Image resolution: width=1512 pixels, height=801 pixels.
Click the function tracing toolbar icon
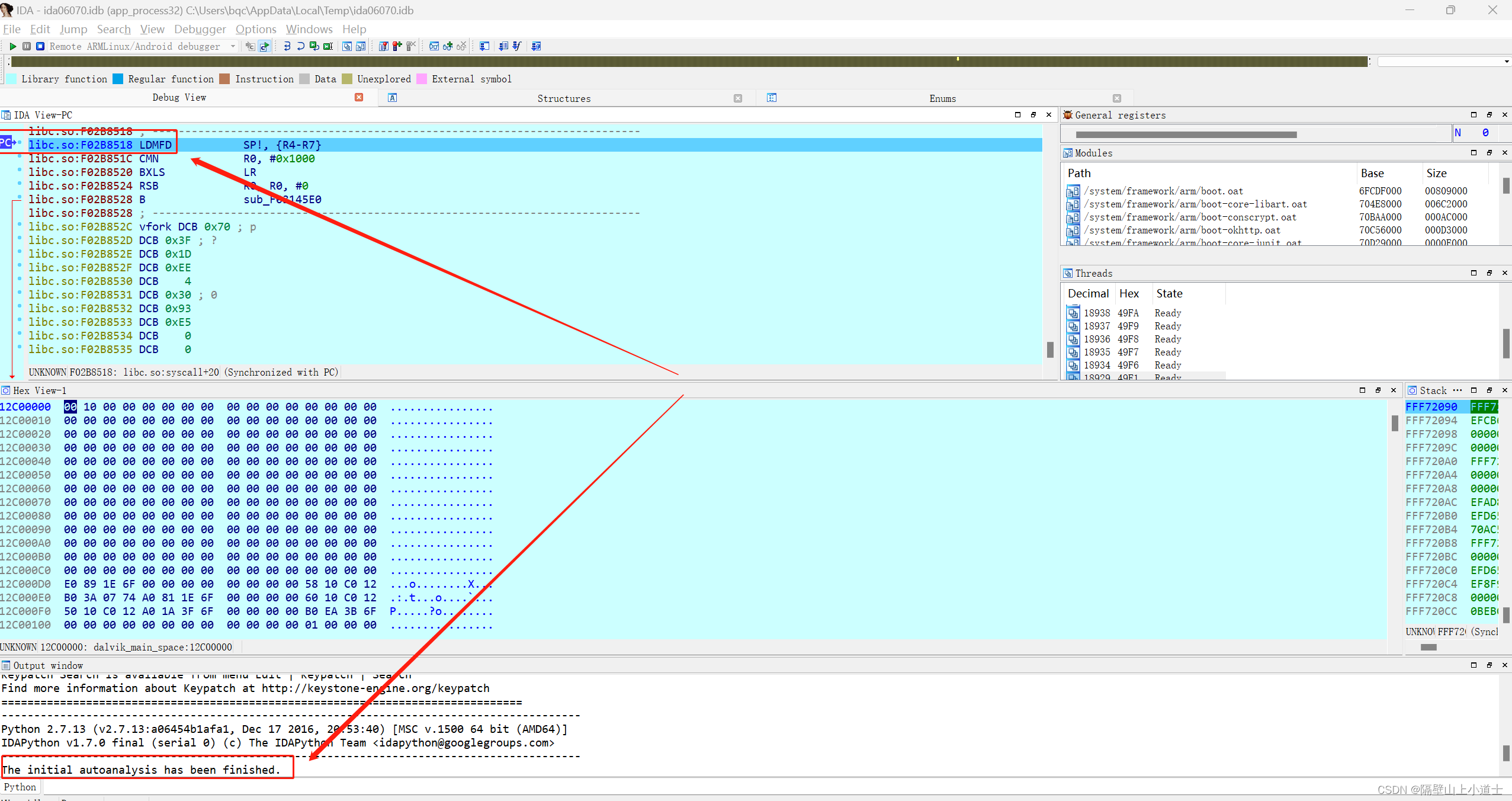(x=516, y=46)
